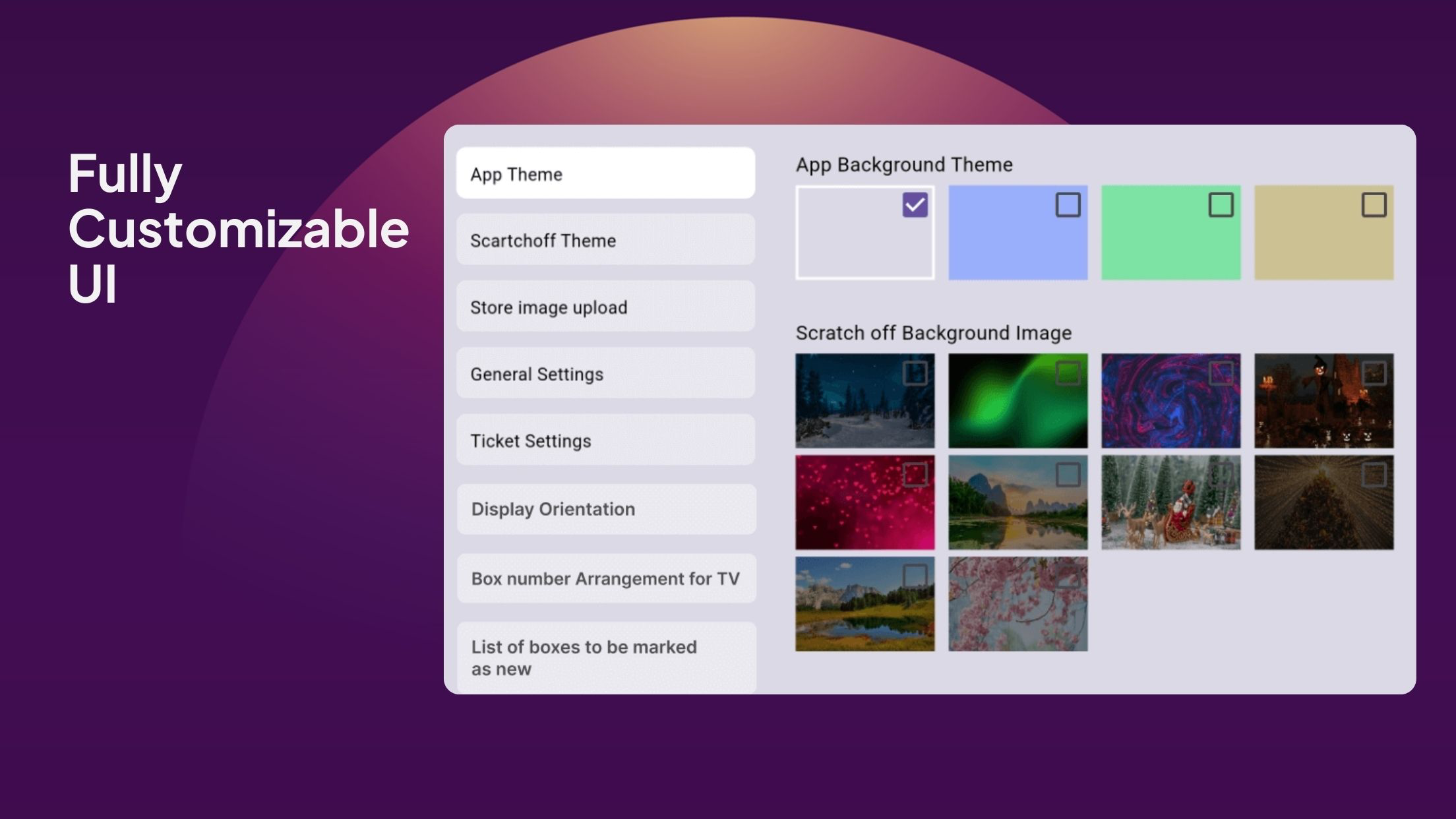Open Store image upload section

pos(605,307)
